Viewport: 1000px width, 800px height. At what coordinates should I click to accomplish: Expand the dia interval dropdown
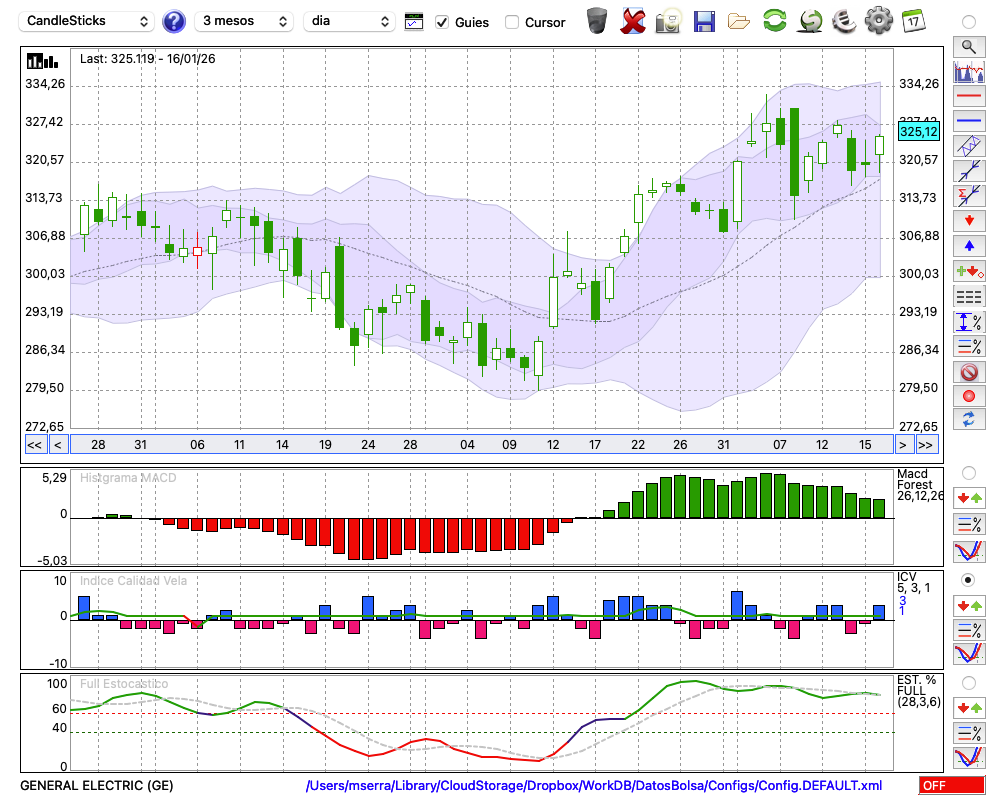point(350,21)
